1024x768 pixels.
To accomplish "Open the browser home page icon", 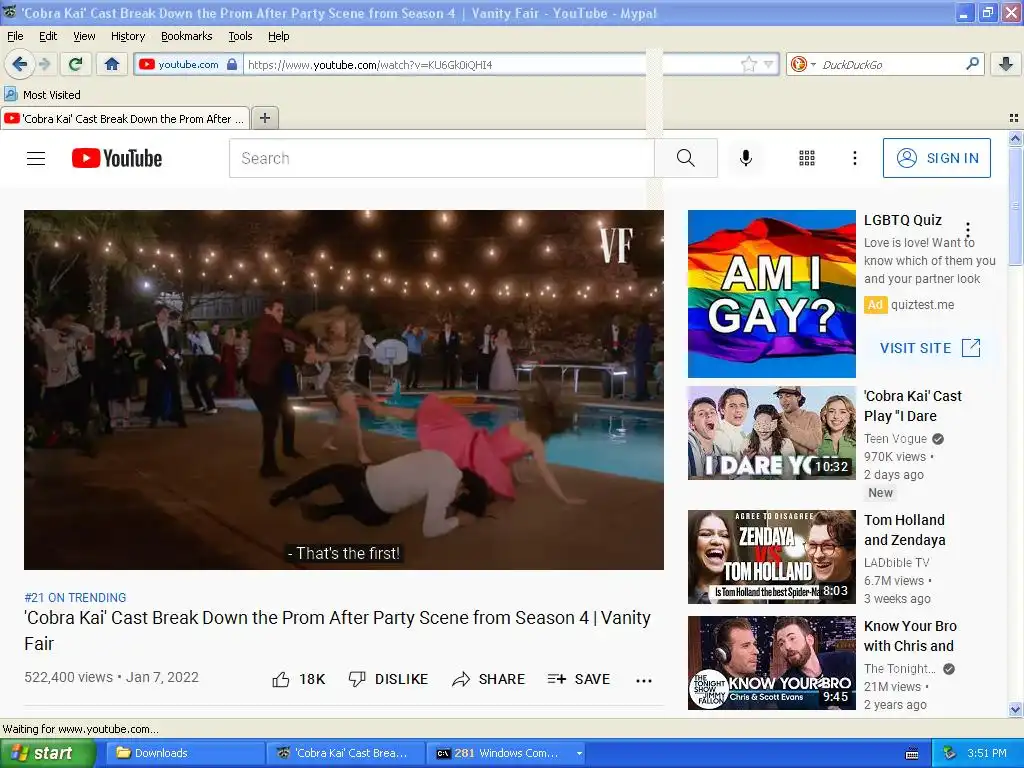I will coord(112,64).
